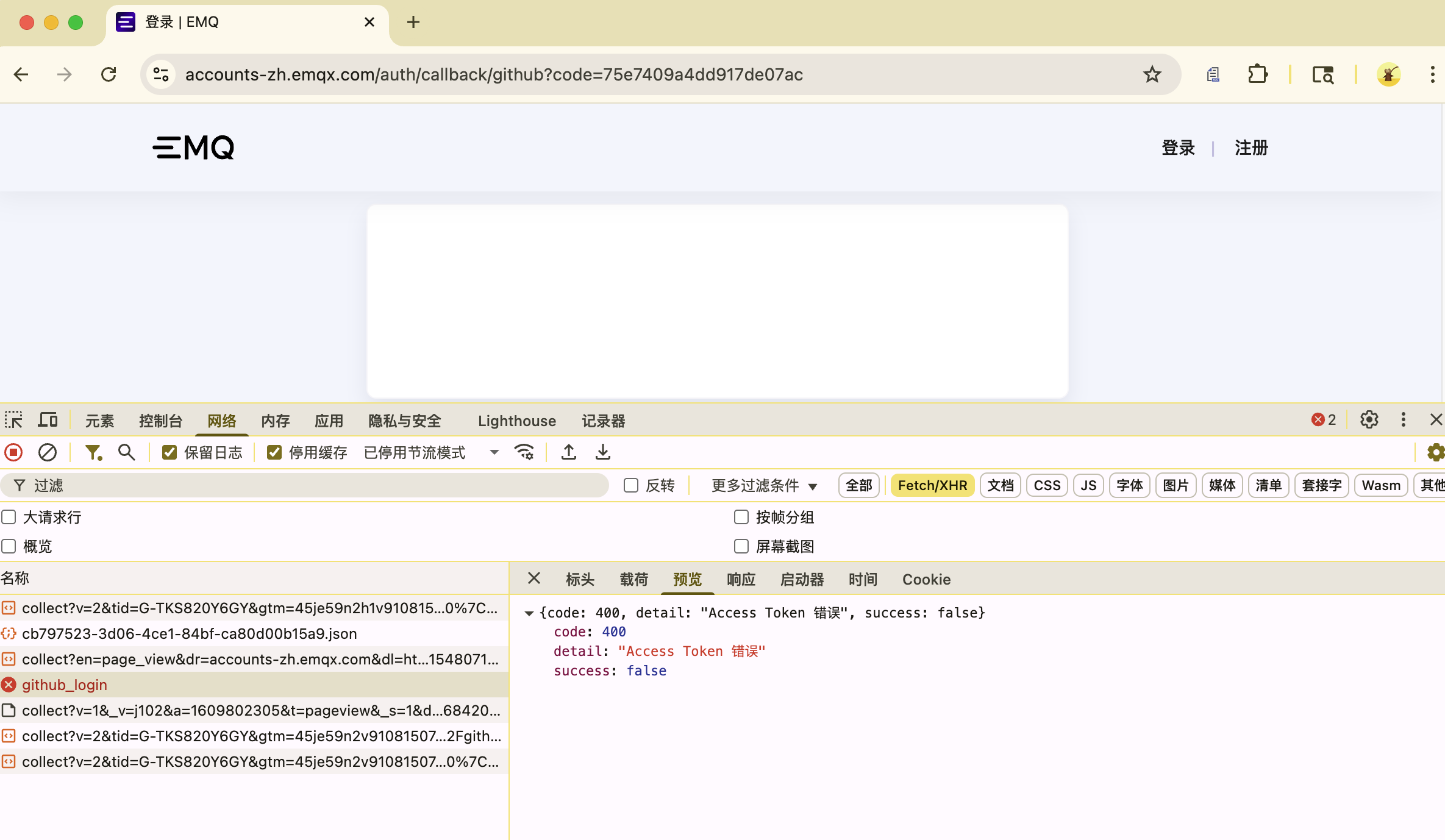Viewport: 1445px width, 840px height.
Task: Click the 注册 link on the page
Action: coord(1251,148)
